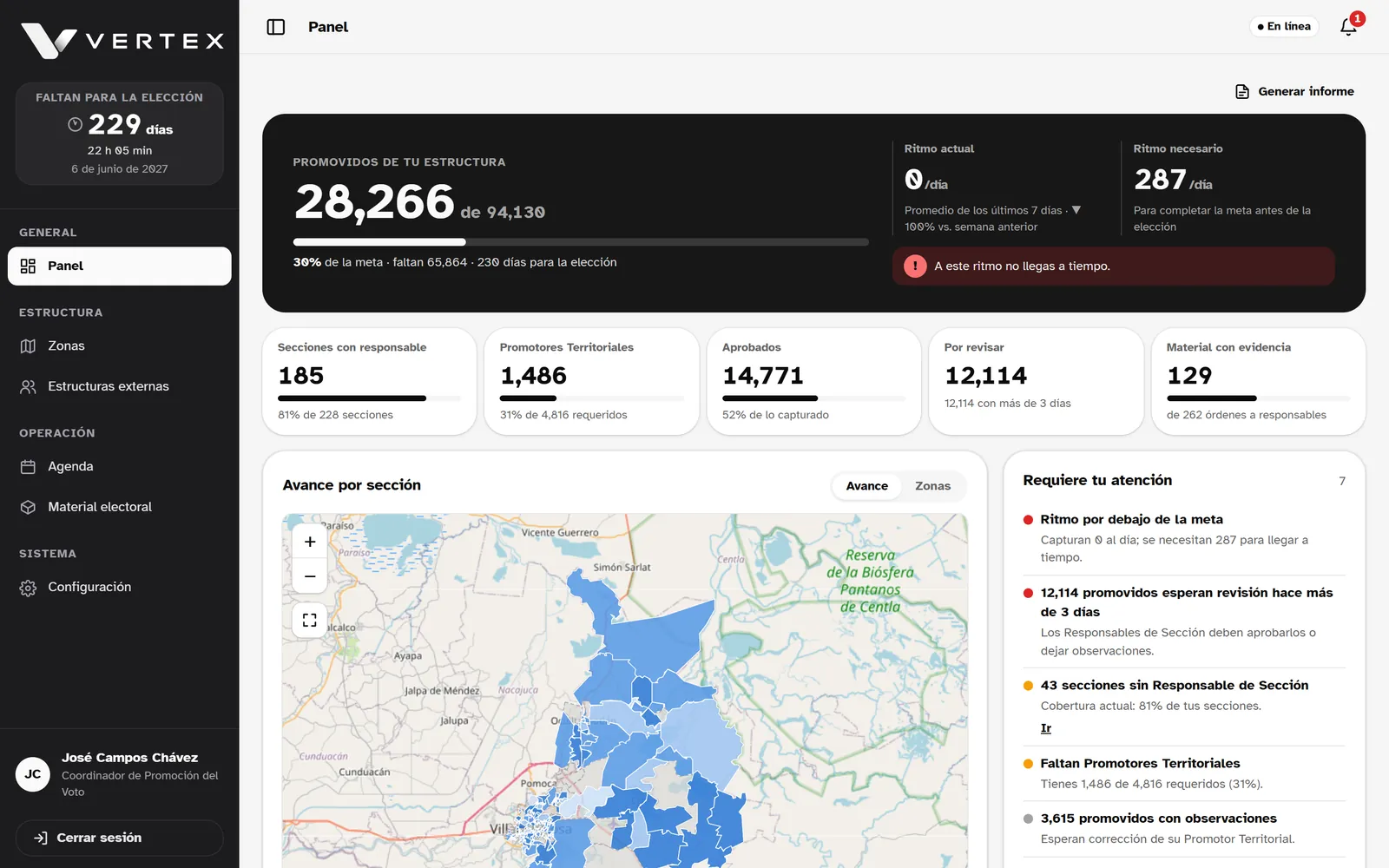Viewport: 1389px width, 868px height.
Task: Open Estructuras externas page
Action: tap(120, 387)
